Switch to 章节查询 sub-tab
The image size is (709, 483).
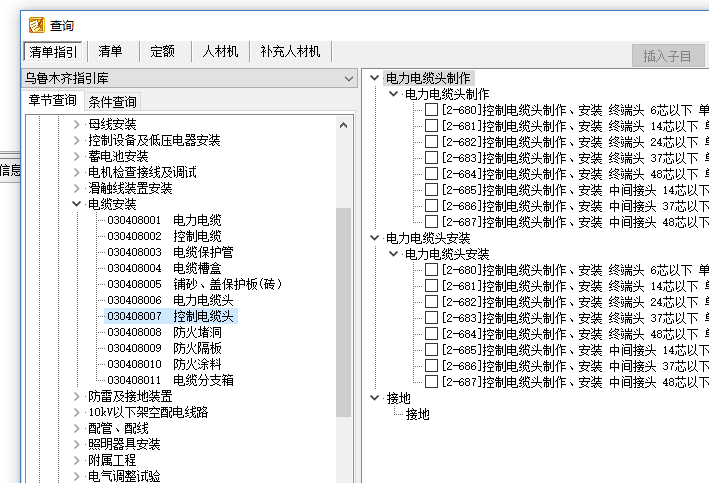tap(52, 100)
